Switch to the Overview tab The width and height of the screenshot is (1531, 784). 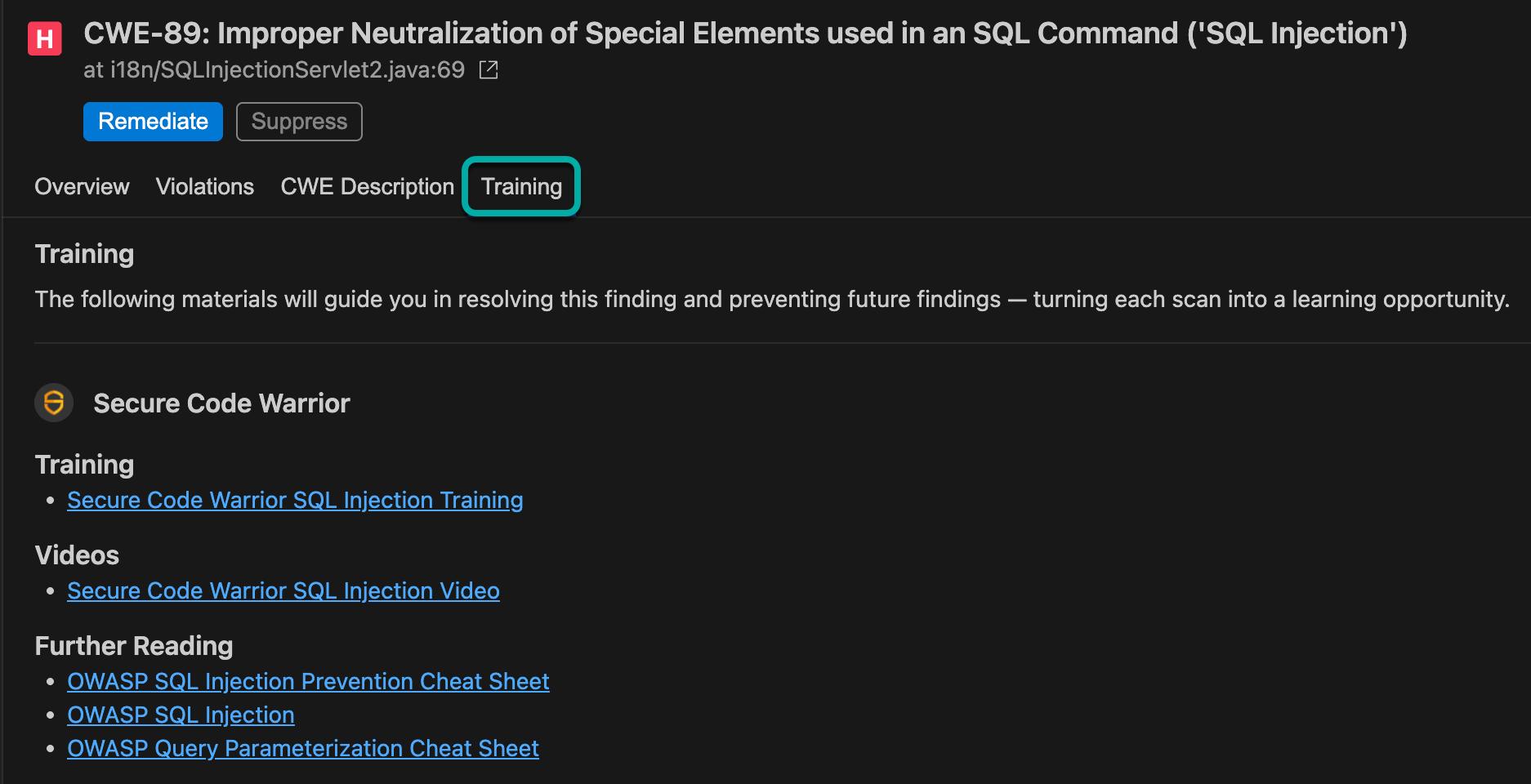pos(82,187)
